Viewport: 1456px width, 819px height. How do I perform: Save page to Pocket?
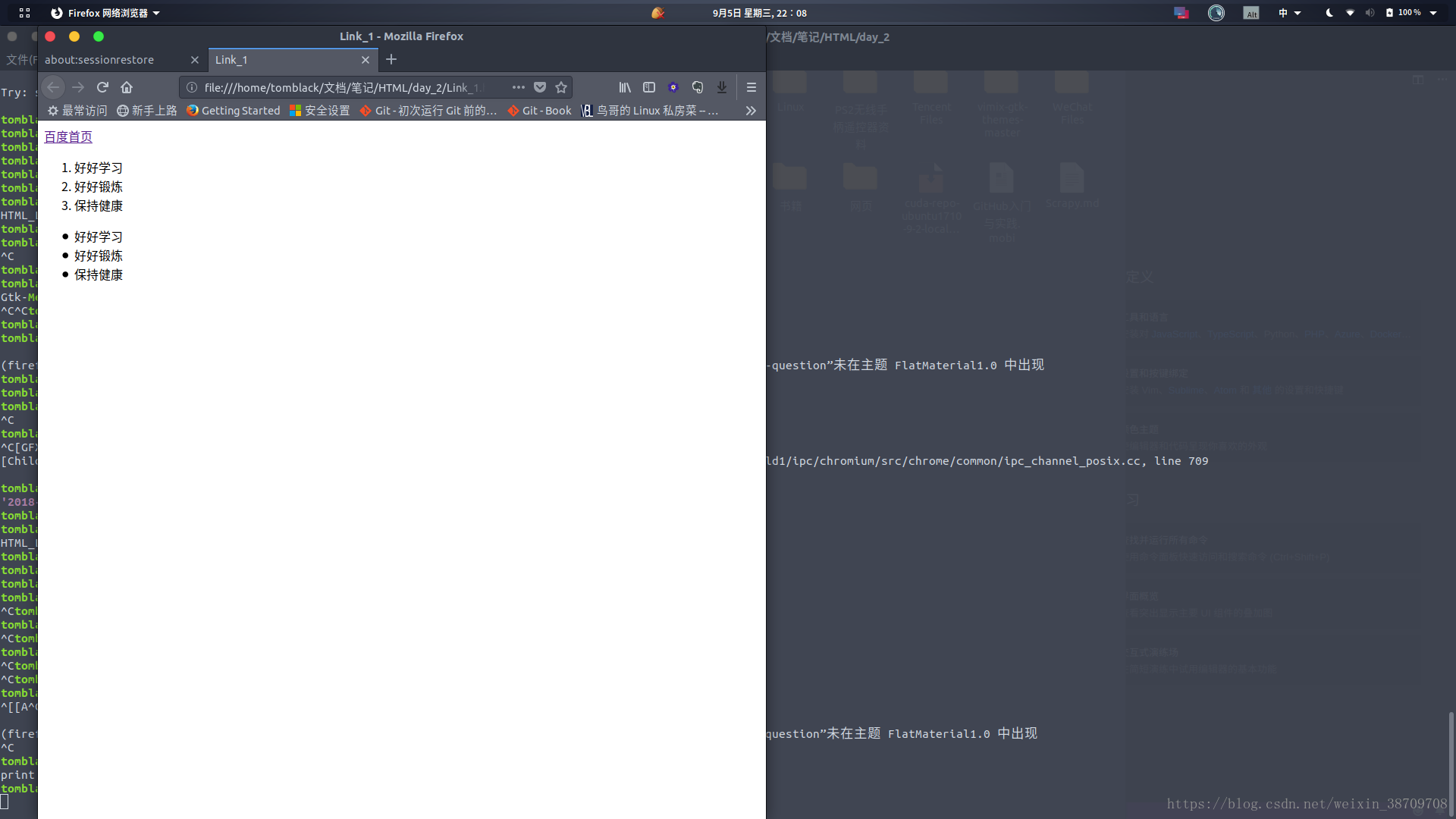pos(540,87)
